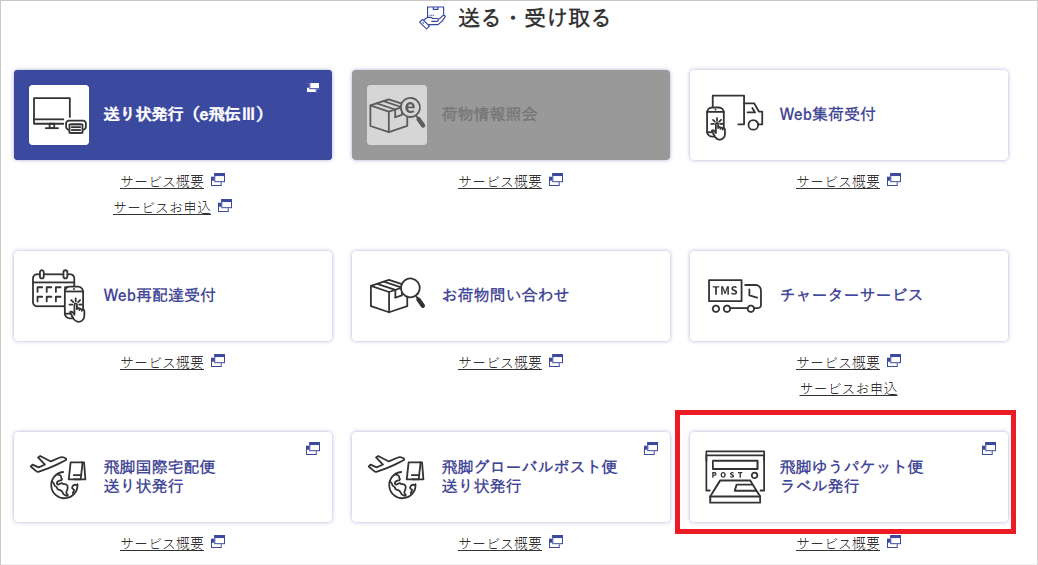Click external window icon on 飛脚国際宅配便 card
1038x565 pixels.
coord(313,448)
